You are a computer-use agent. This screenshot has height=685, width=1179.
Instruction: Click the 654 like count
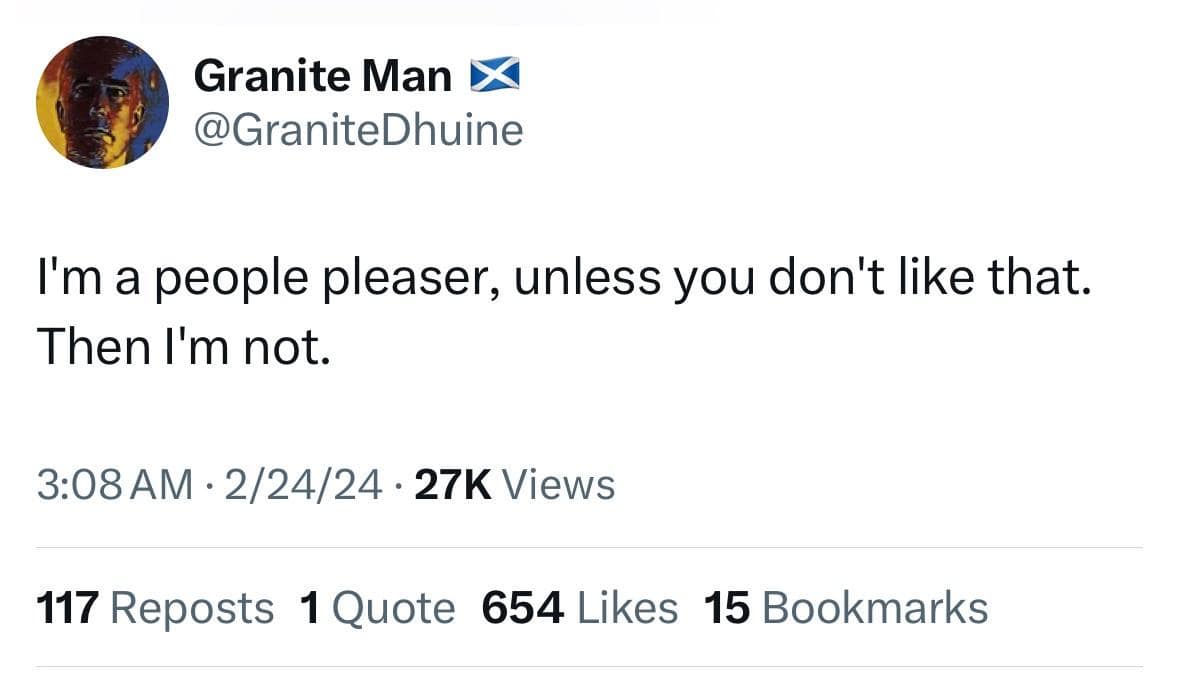[522, 608]
